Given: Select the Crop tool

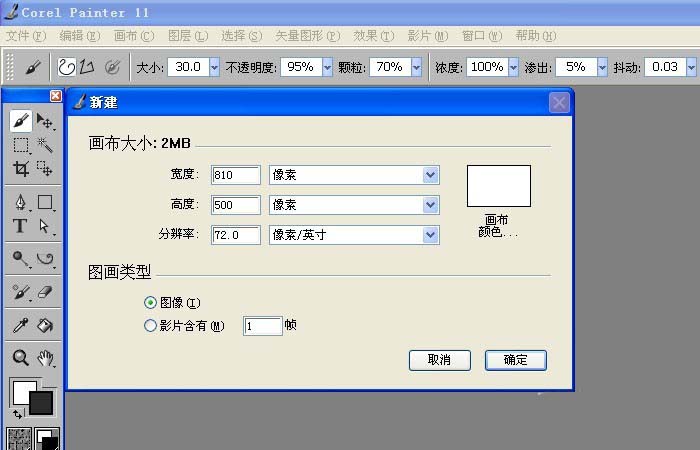Looking at the screenshot, I should click(x=20, y=169).
